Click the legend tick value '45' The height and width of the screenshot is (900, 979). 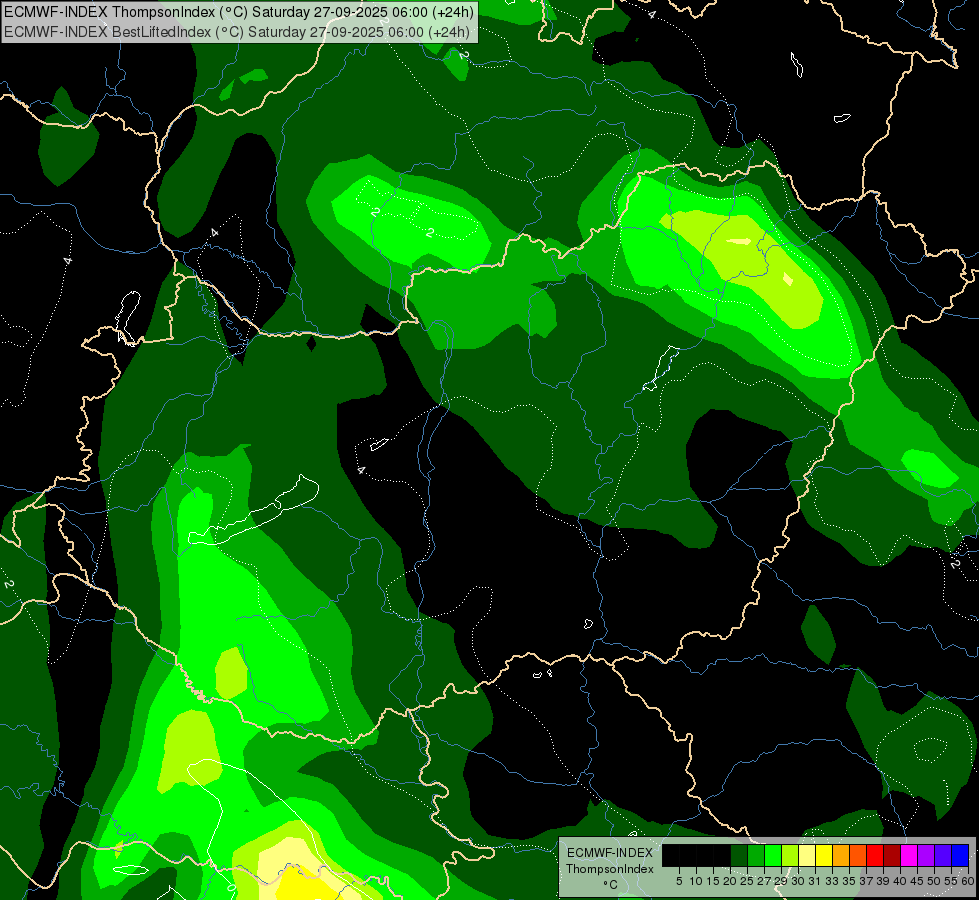(x=917, y=881)
